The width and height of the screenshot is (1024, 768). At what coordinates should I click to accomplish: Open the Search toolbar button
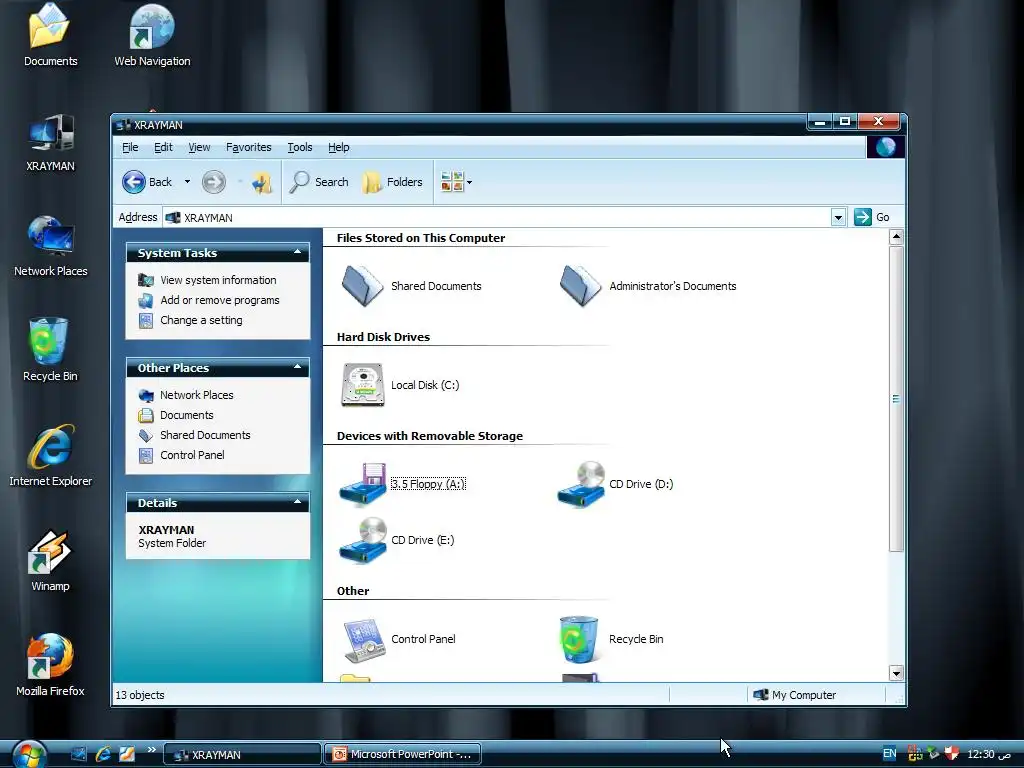(x=319, y=182)
